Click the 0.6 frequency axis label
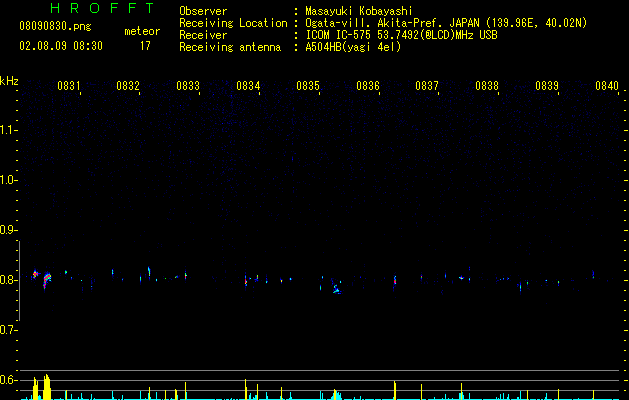The width and height of the screenshot is (629, 400). [x=8, y=380]
